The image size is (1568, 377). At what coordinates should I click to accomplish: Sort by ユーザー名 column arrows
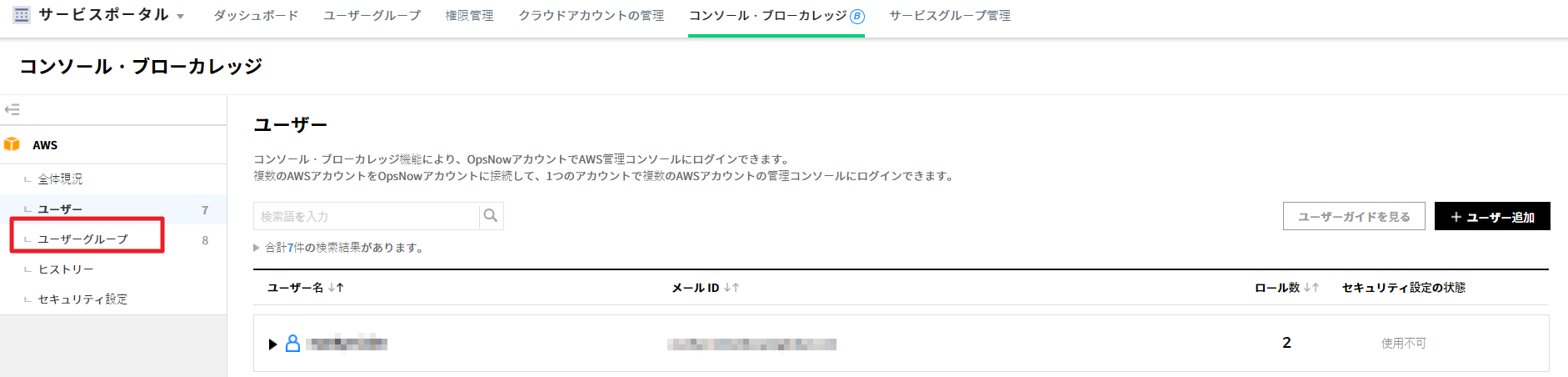336,288
